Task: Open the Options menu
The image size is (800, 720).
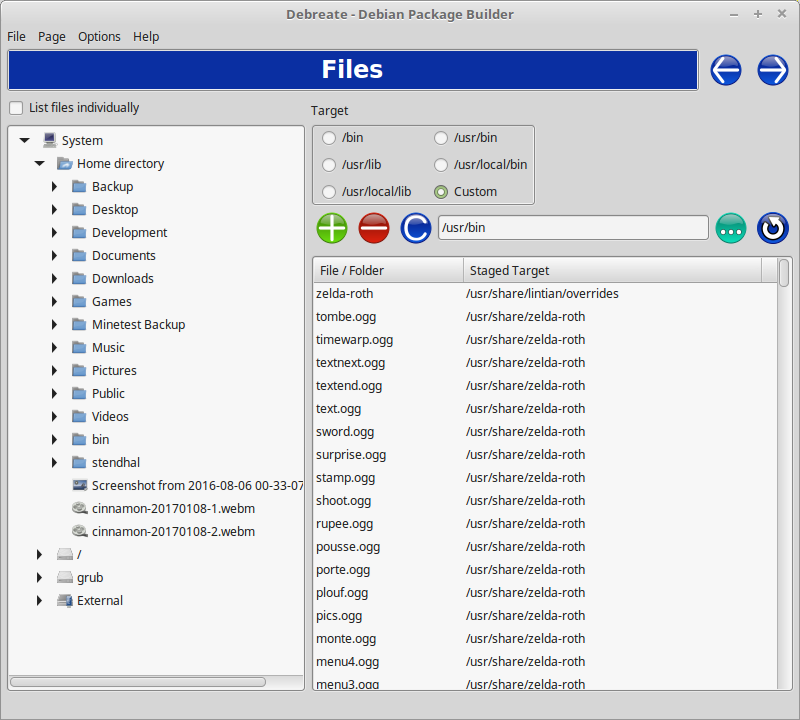Action: click(99, 36)
